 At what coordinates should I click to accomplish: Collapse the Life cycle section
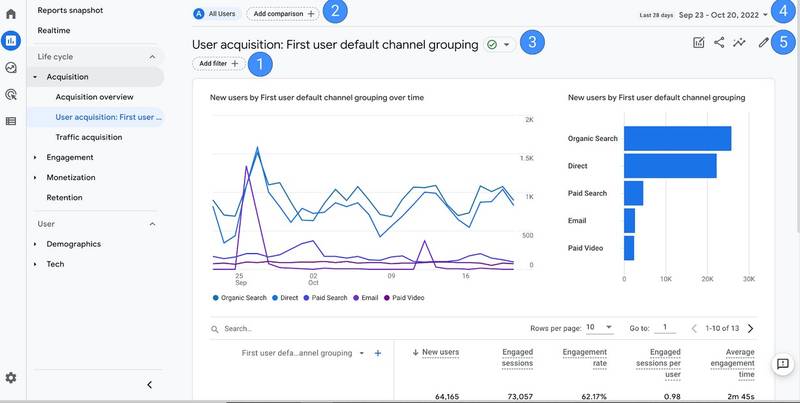click(152, 57)
